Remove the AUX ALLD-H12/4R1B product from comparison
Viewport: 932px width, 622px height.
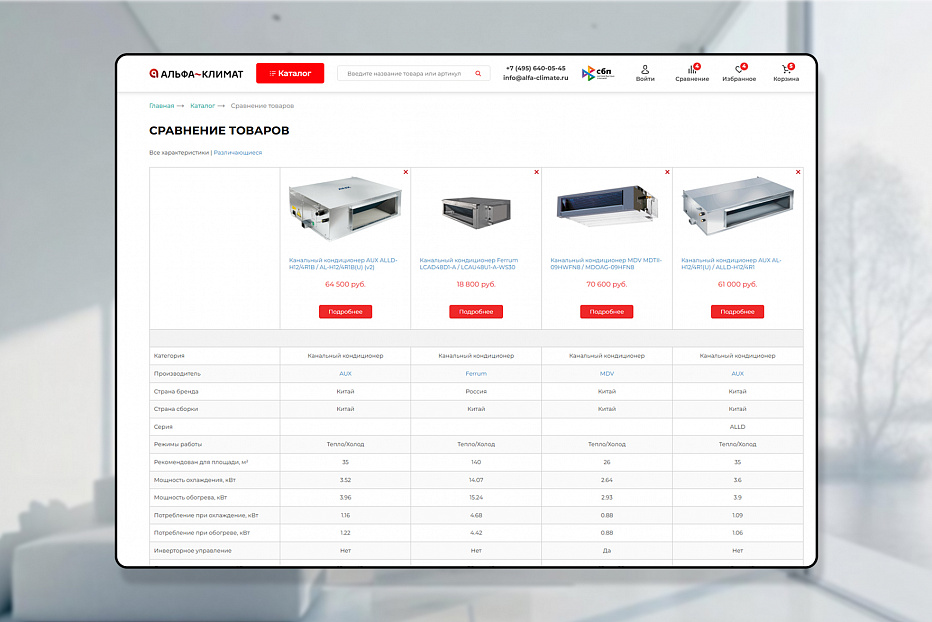[x=406, y=172]
